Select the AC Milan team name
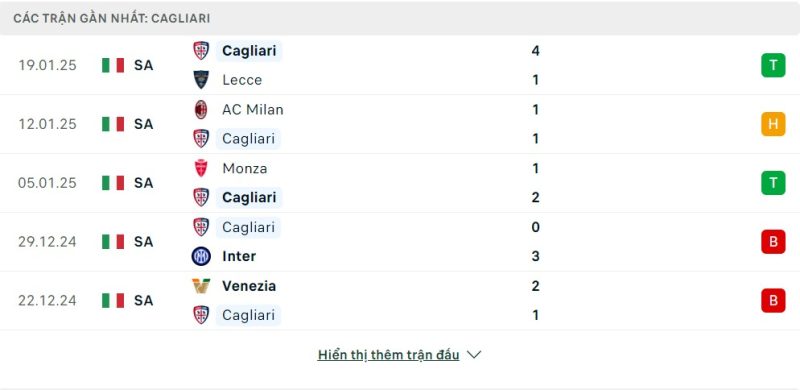Screen dimensions: 800x390 point(253,110)
